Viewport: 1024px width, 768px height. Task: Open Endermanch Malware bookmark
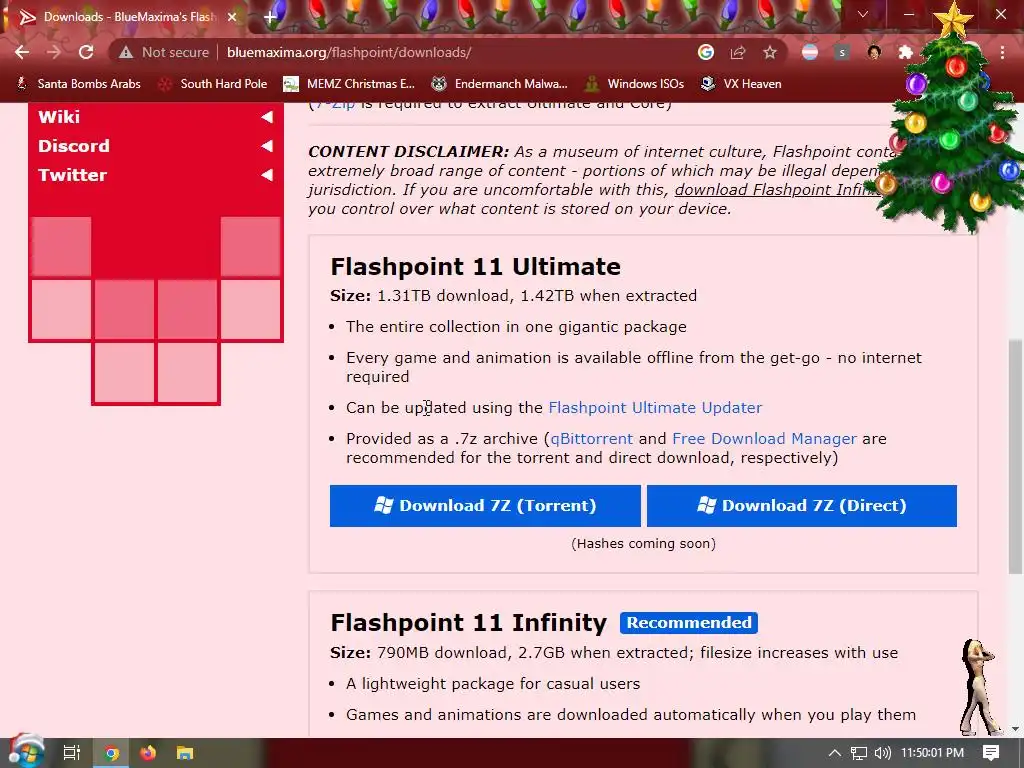tap(500, 84)
